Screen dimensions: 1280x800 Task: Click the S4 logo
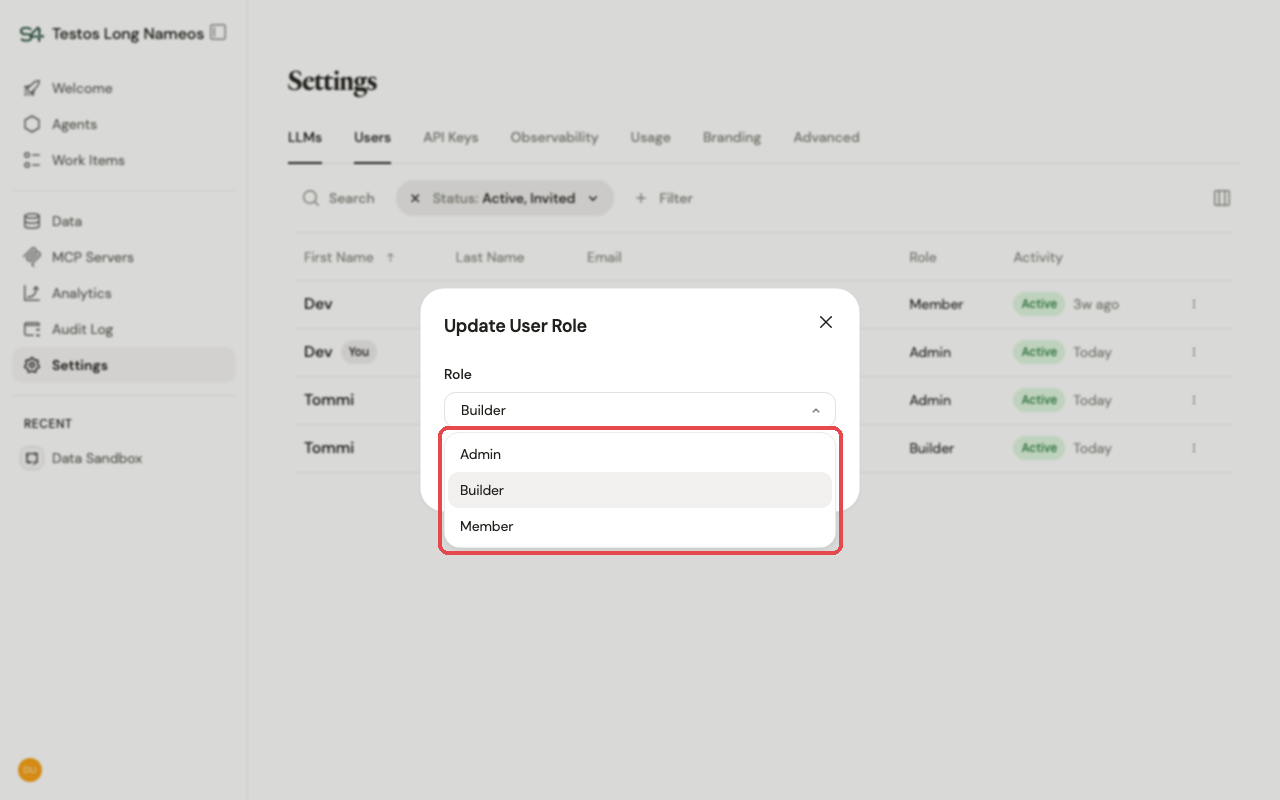pyautogui.click(x=31, y=34)
